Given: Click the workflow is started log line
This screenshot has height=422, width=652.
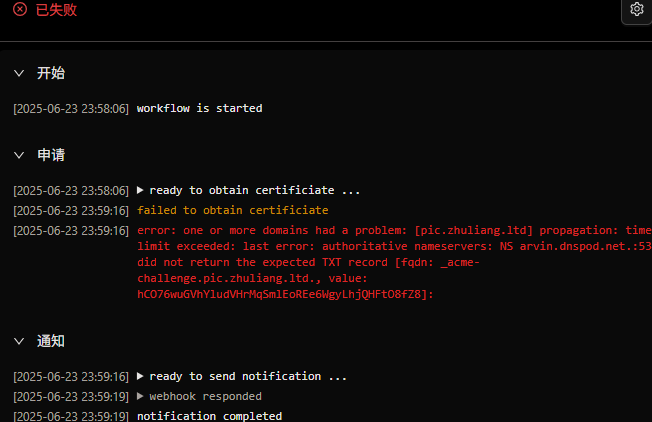Looking at the screenshot, I should pyautogui.click(x=200, y=109).
